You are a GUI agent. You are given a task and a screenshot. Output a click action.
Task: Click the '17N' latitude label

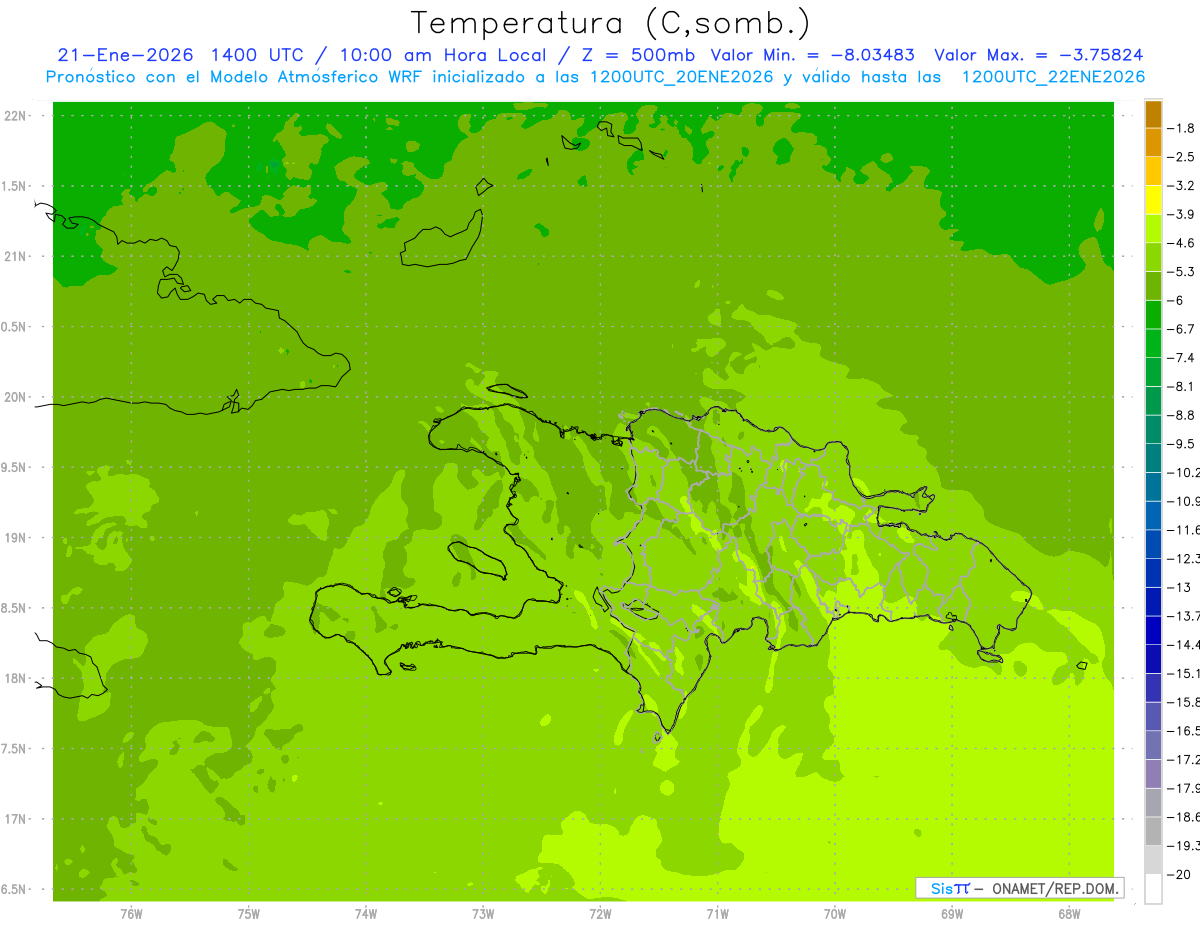(x=17, y=819)
